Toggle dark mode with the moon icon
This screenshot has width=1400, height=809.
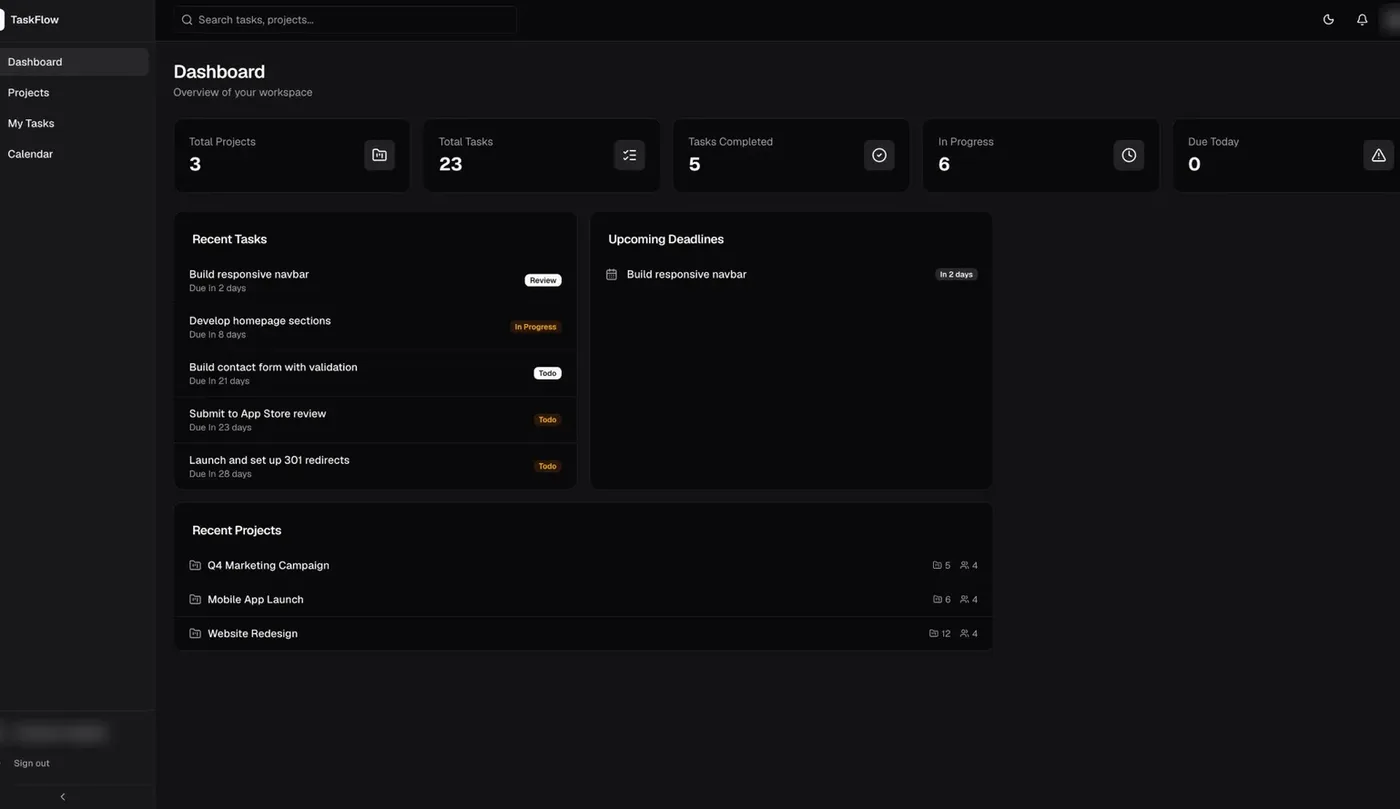coord(1328,19)
